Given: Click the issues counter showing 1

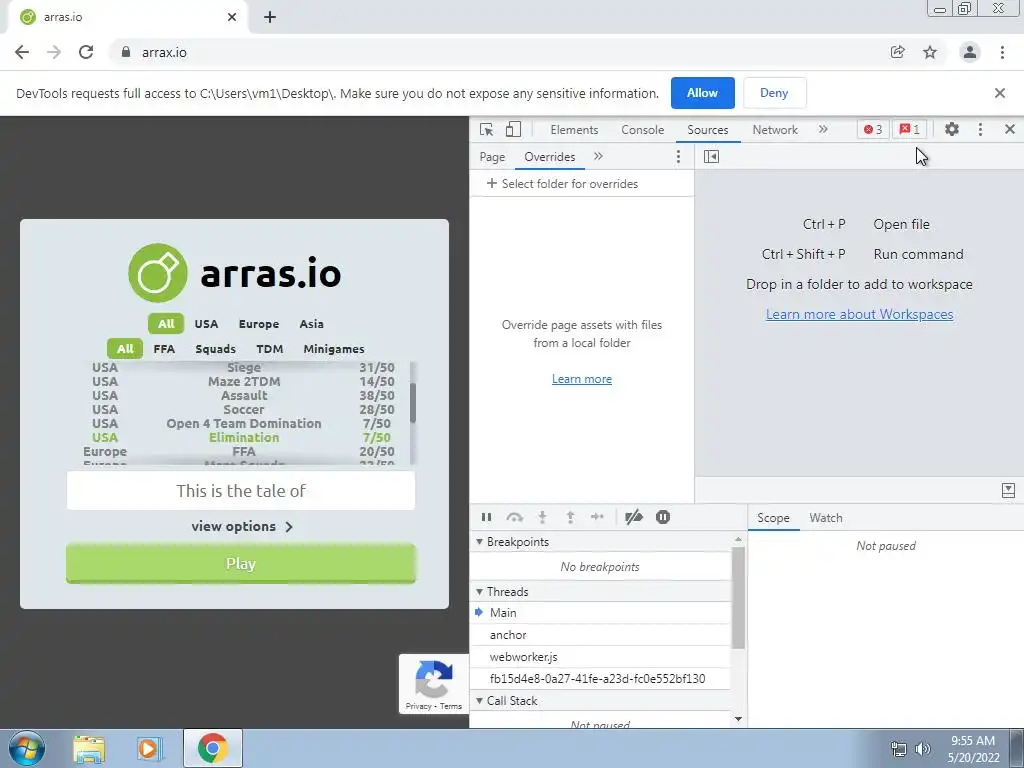Looking at the screenshot, I should pyautogui.click(x=910, y=129).
